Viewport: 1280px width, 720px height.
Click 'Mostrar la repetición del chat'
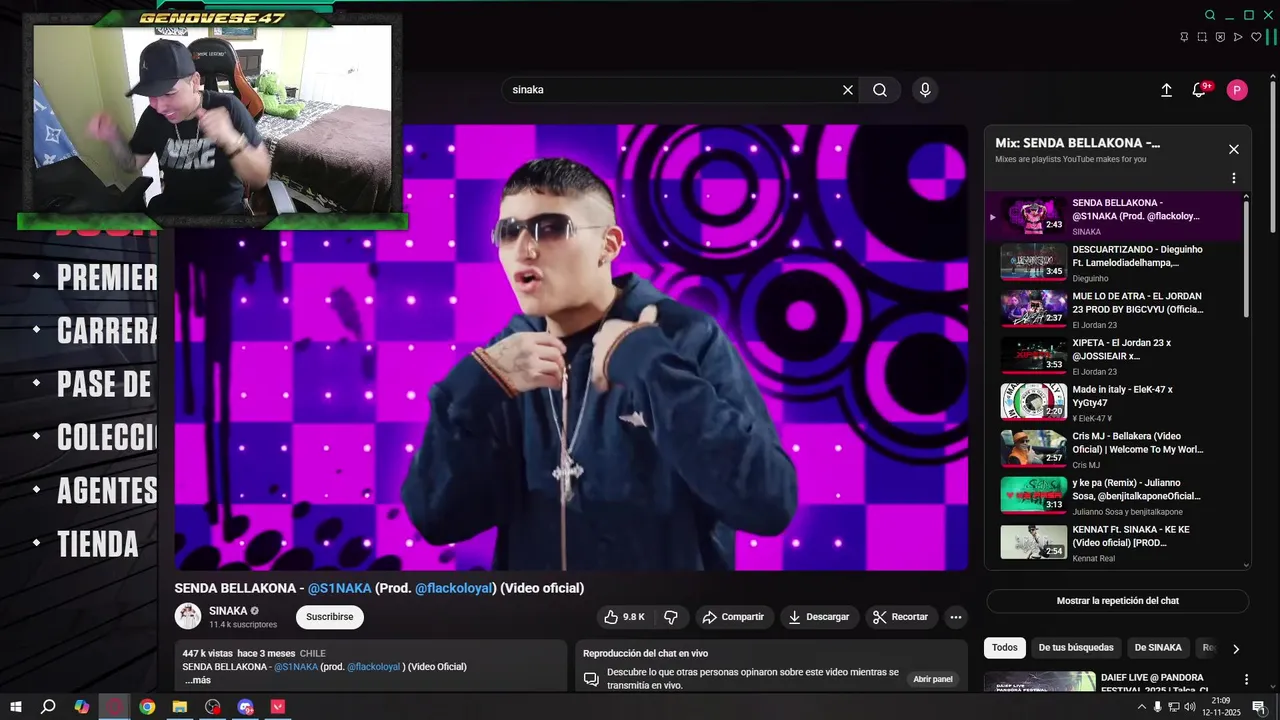point(1118,601)
